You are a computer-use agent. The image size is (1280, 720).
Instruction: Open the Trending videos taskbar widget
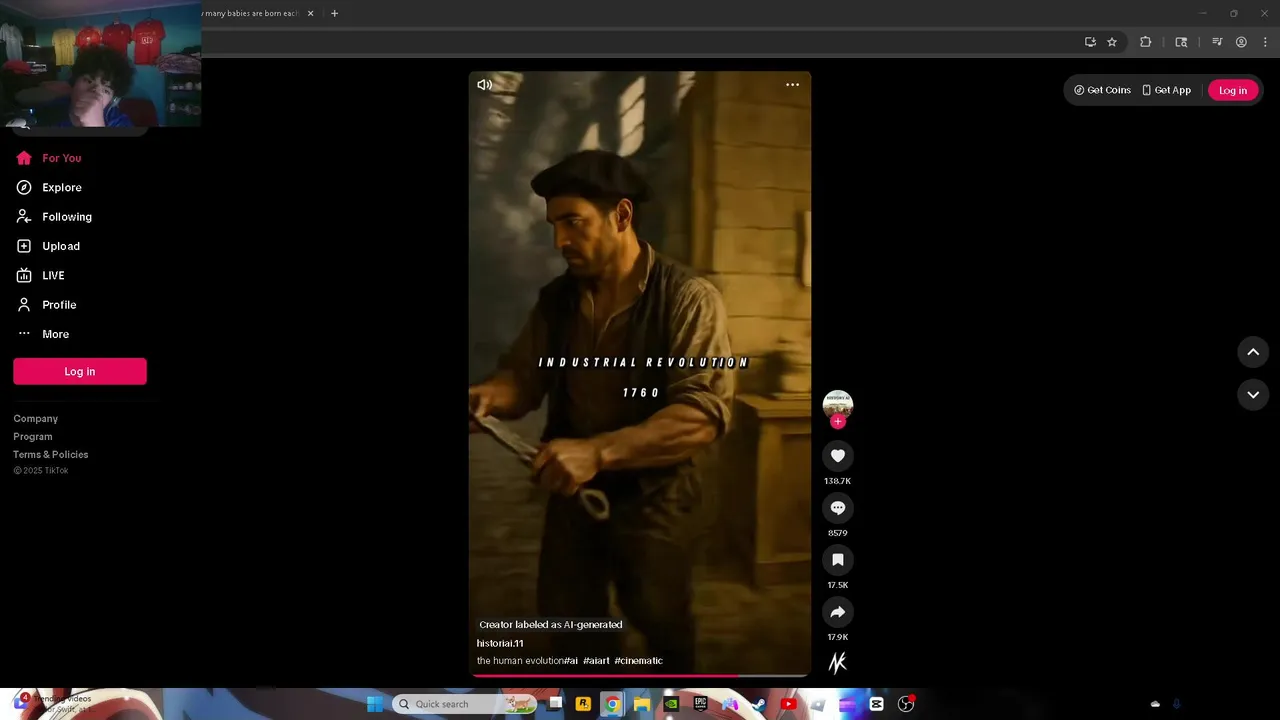tap(55, 703)
